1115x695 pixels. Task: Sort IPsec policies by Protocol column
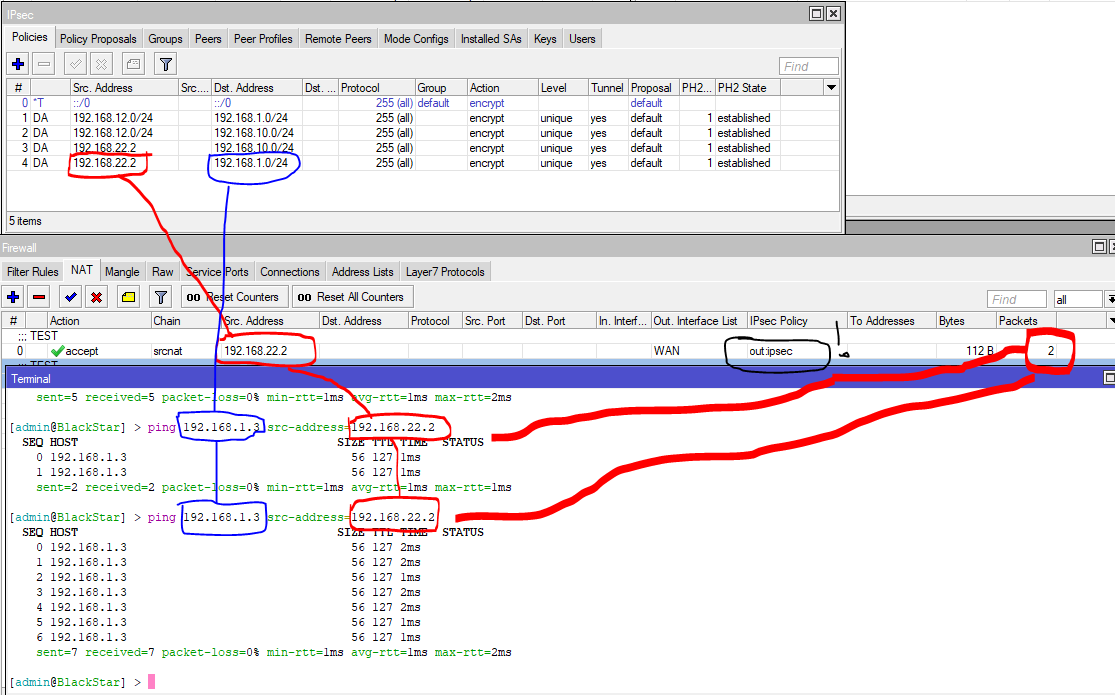coord(377,87)
